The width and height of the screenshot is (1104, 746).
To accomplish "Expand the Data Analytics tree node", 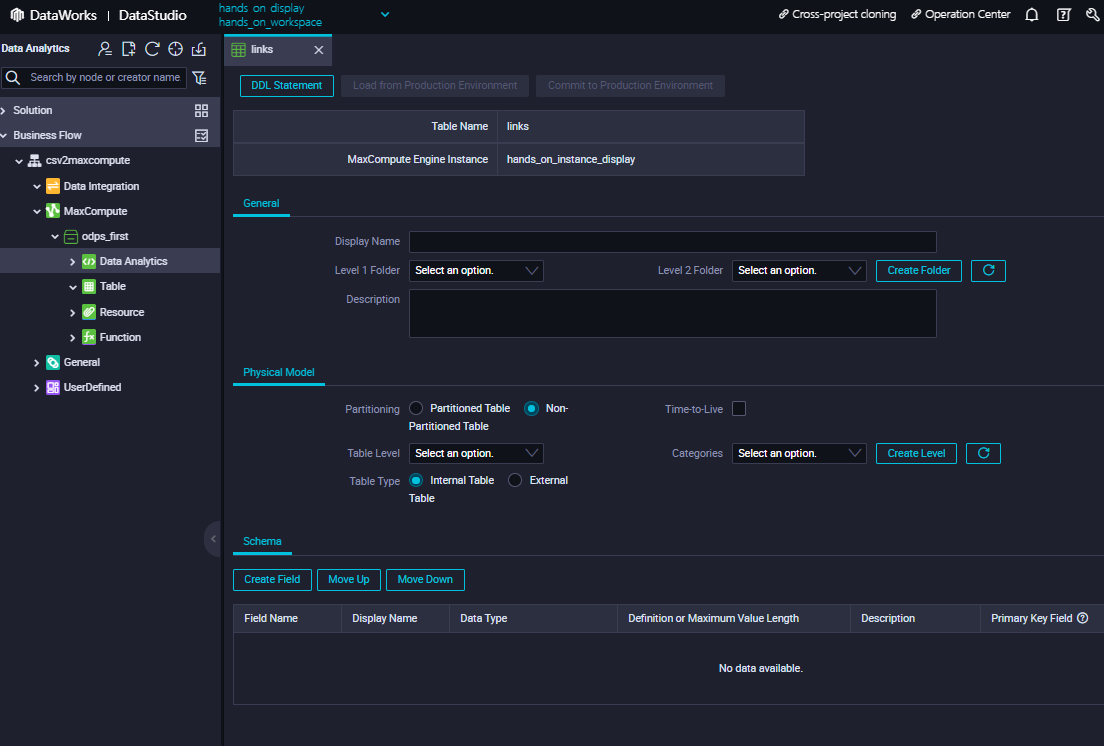I will (x=73, y=262).
